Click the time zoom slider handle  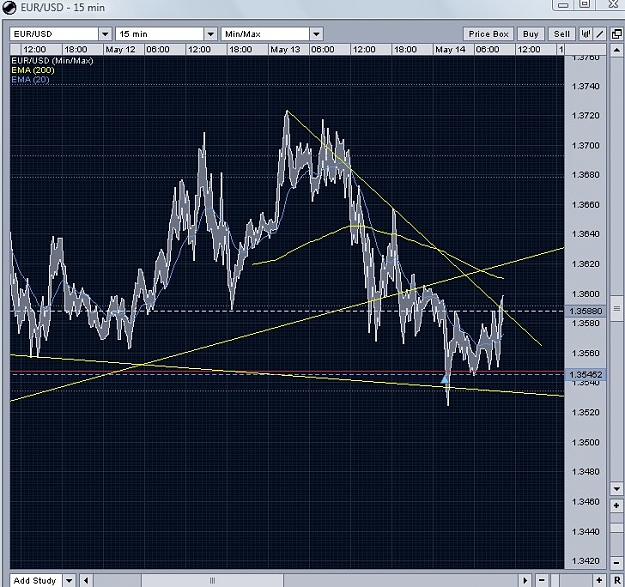tap(555, 580)
